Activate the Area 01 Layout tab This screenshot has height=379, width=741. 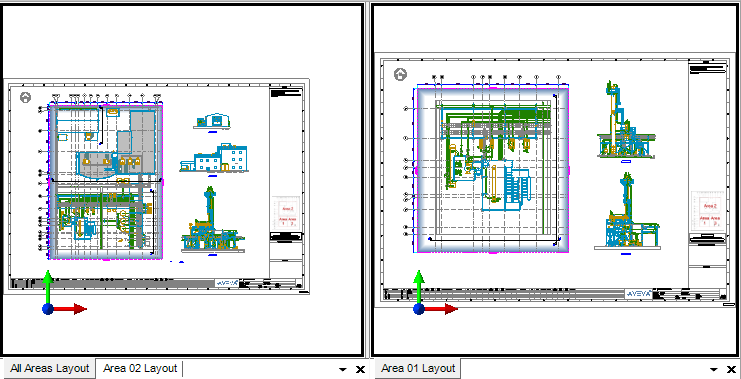point(418,368)
